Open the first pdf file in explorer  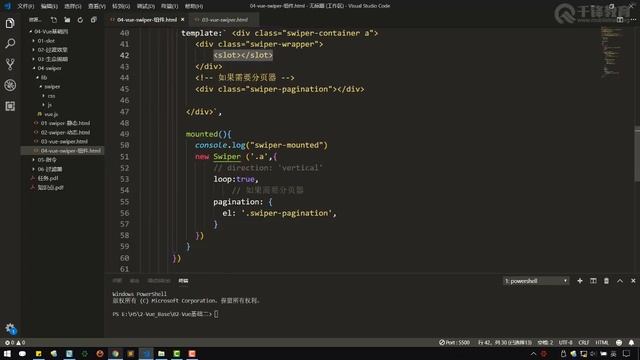click(48, 178)
